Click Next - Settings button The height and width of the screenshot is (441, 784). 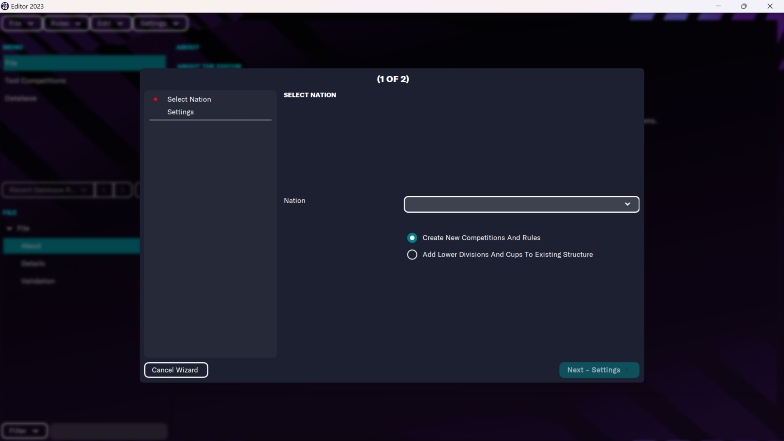coord(598,370)
